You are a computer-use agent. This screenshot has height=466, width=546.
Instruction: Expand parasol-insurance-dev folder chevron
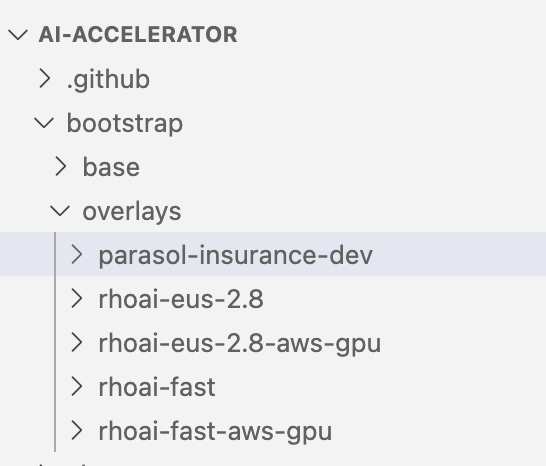click(x=77, y=255)
